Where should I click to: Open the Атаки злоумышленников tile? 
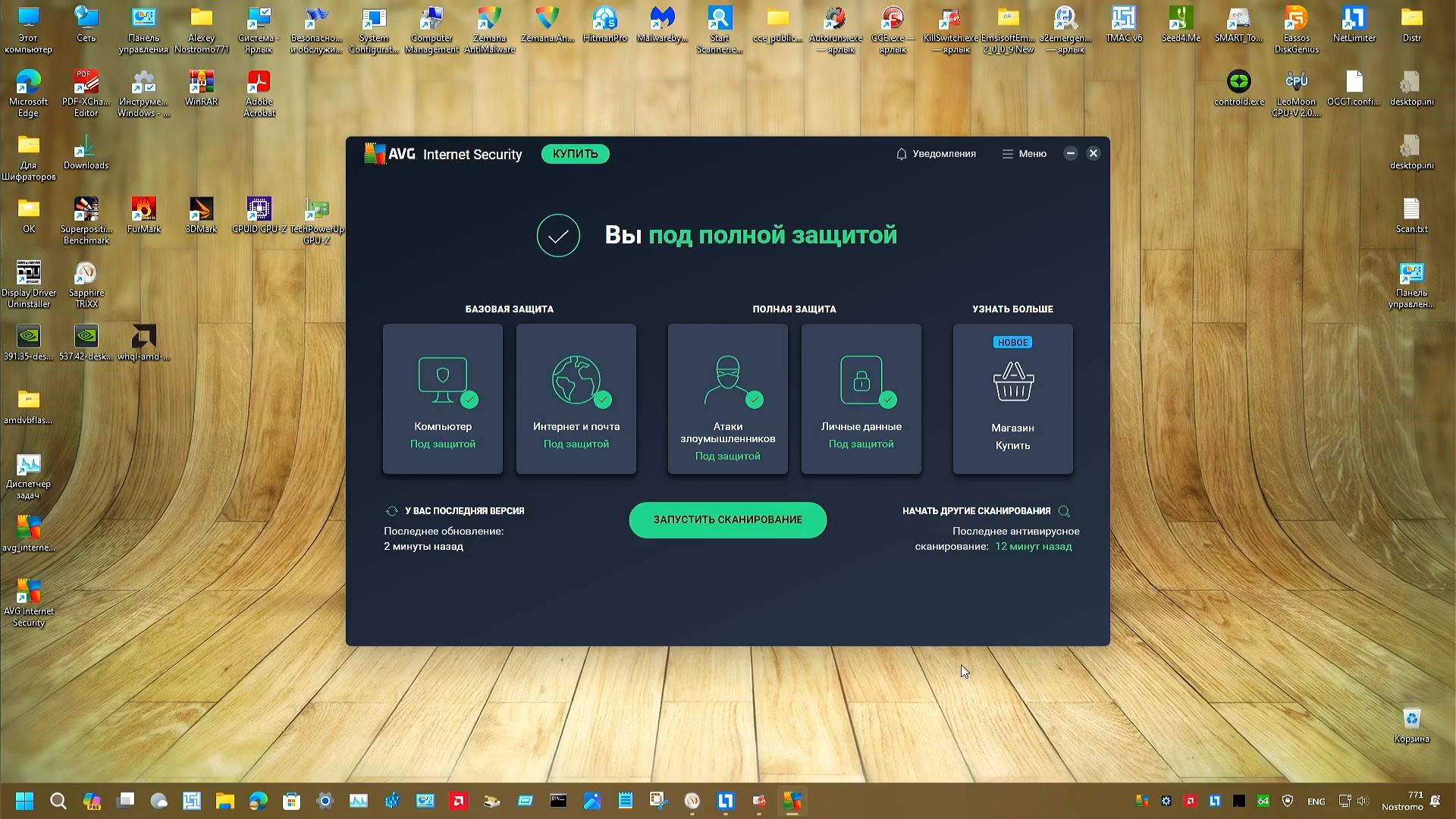click(726, 398)
